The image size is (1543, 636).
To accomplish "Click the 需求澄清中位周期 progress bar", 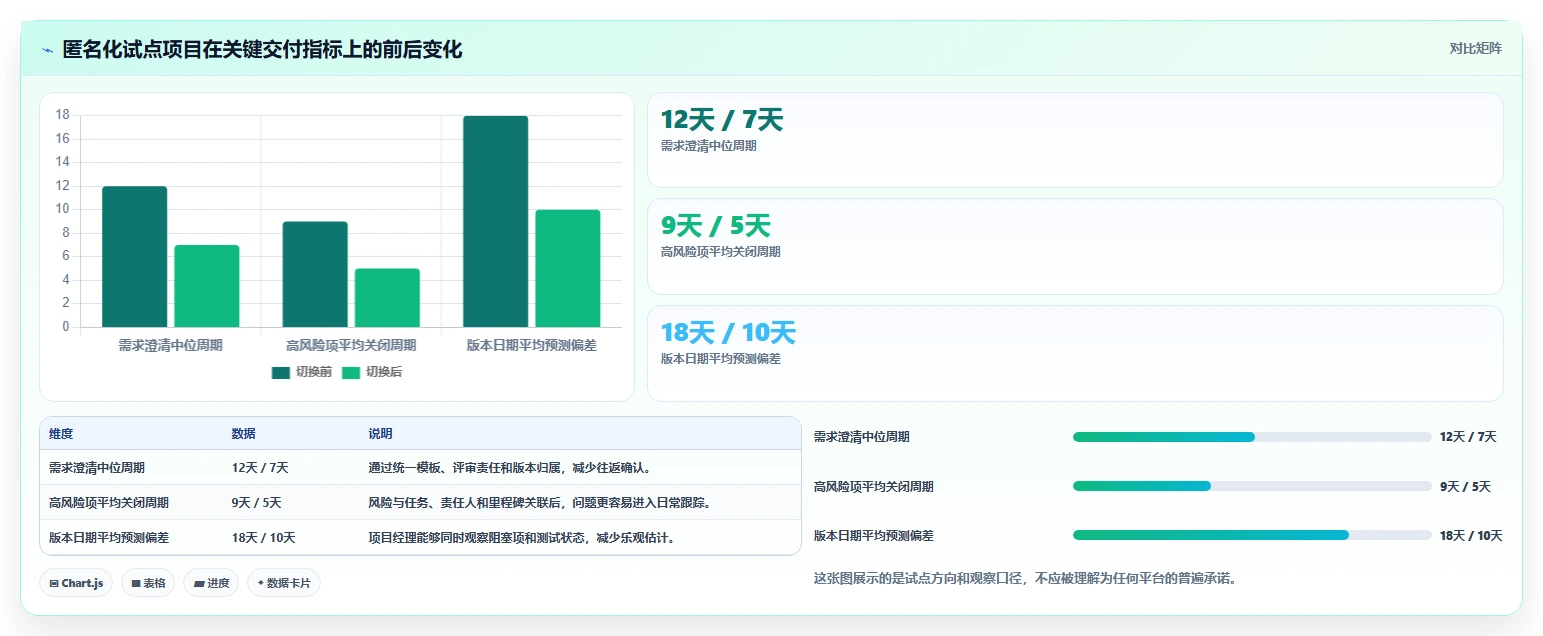I will coord(1252,437).
